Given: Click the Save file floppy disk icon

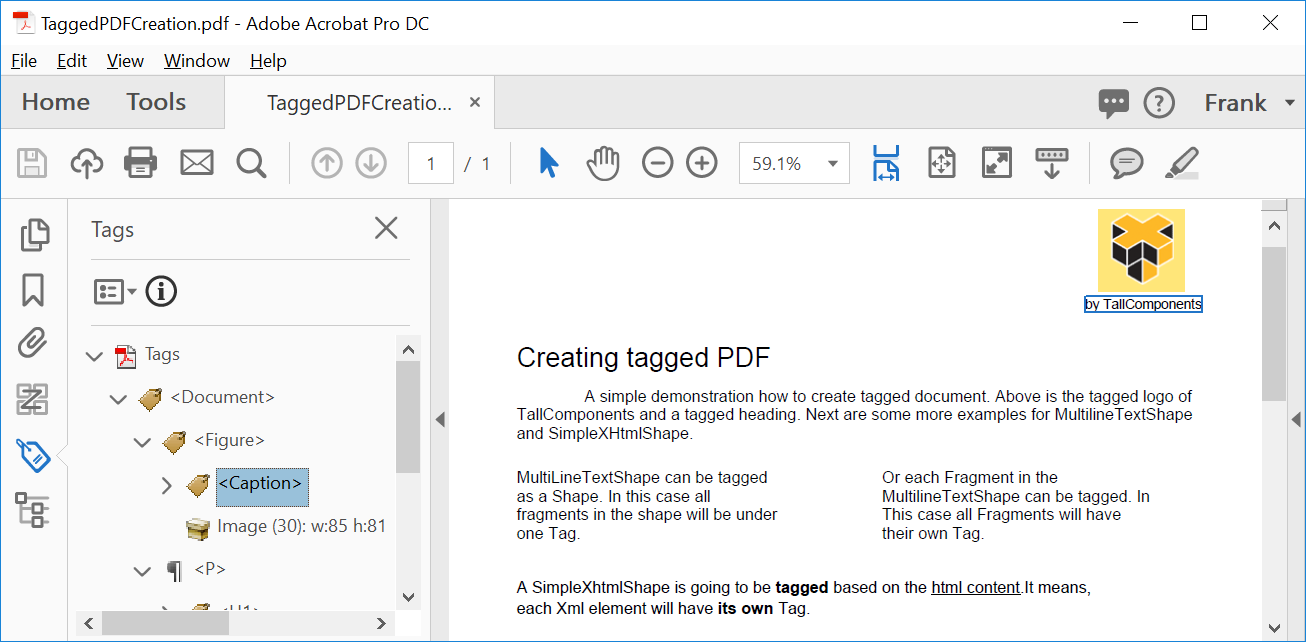Looking at the screenshot, I should [33, 163].
